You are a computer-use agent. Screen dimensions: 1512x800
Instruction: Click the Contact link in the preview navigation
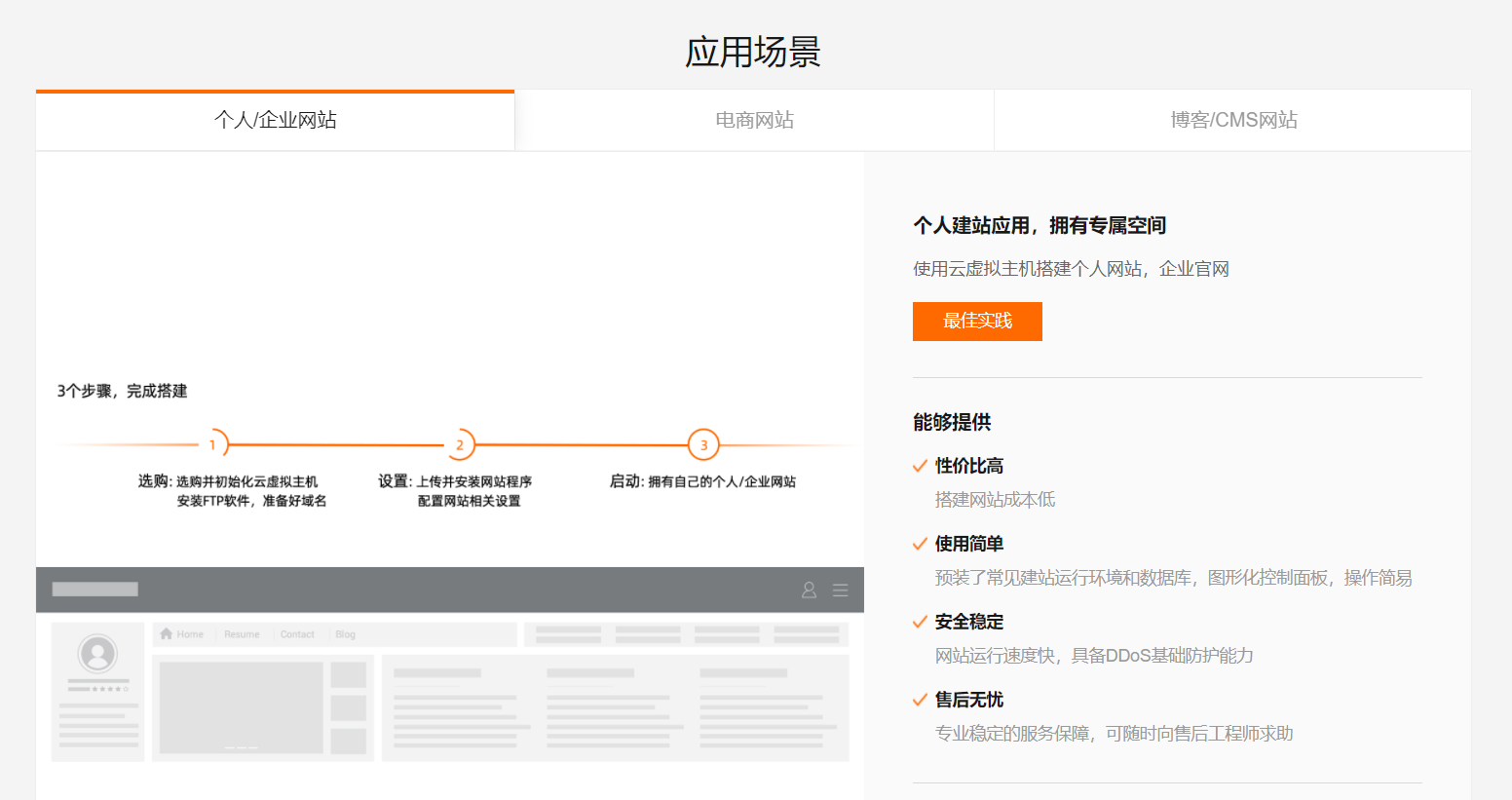297,633
